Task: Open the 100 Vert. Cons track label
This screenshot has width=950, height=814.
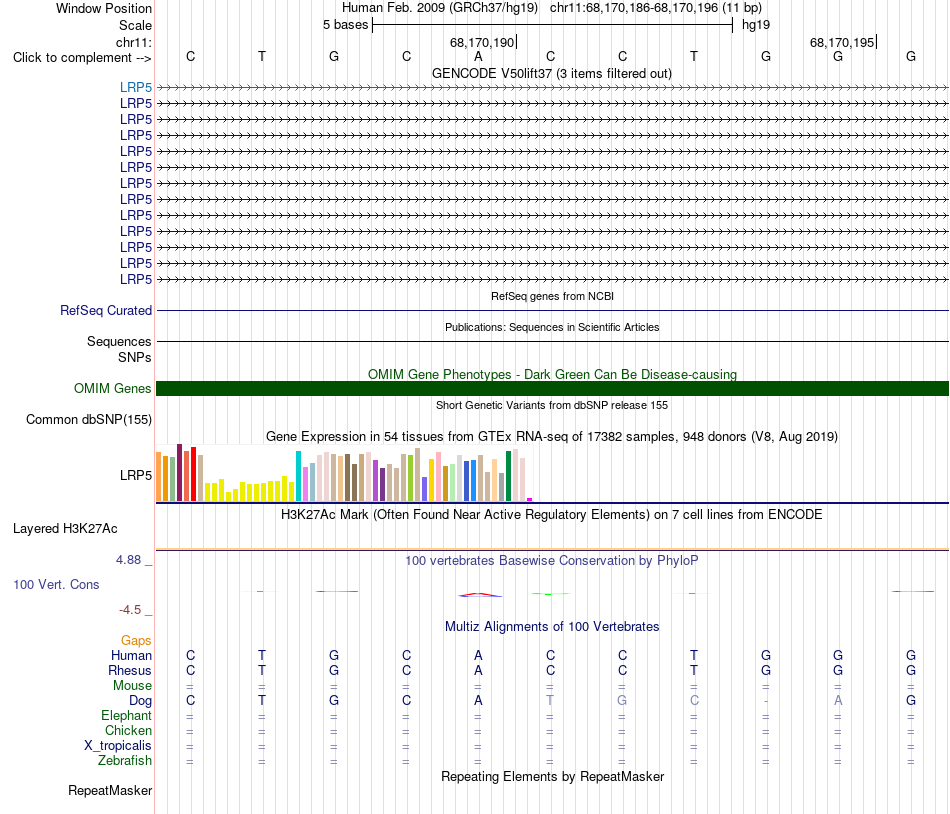Action: [56, 584]
